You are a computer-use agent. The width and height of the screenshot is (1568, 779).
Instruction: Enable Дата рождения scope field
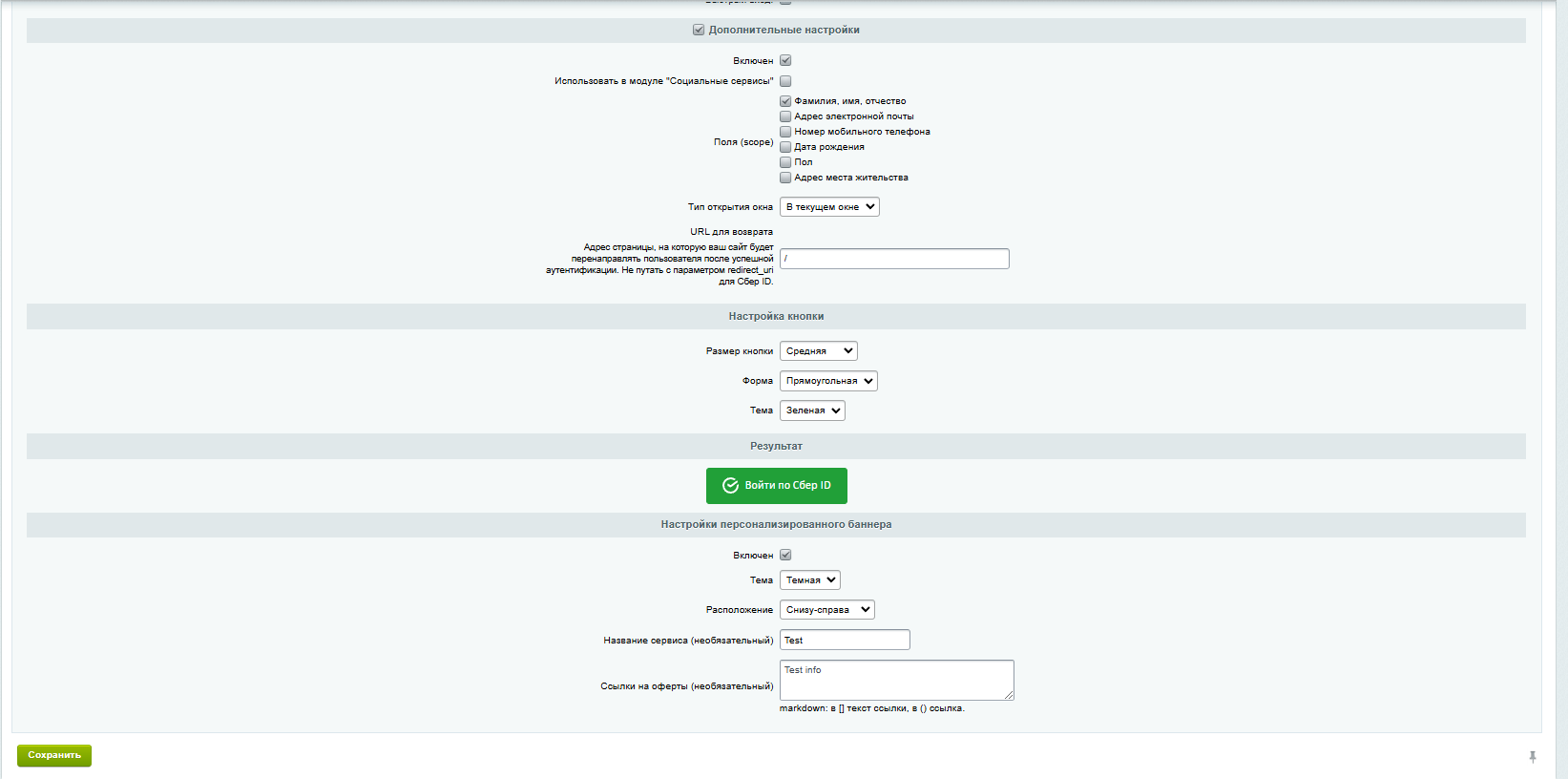tap(785, 147)
